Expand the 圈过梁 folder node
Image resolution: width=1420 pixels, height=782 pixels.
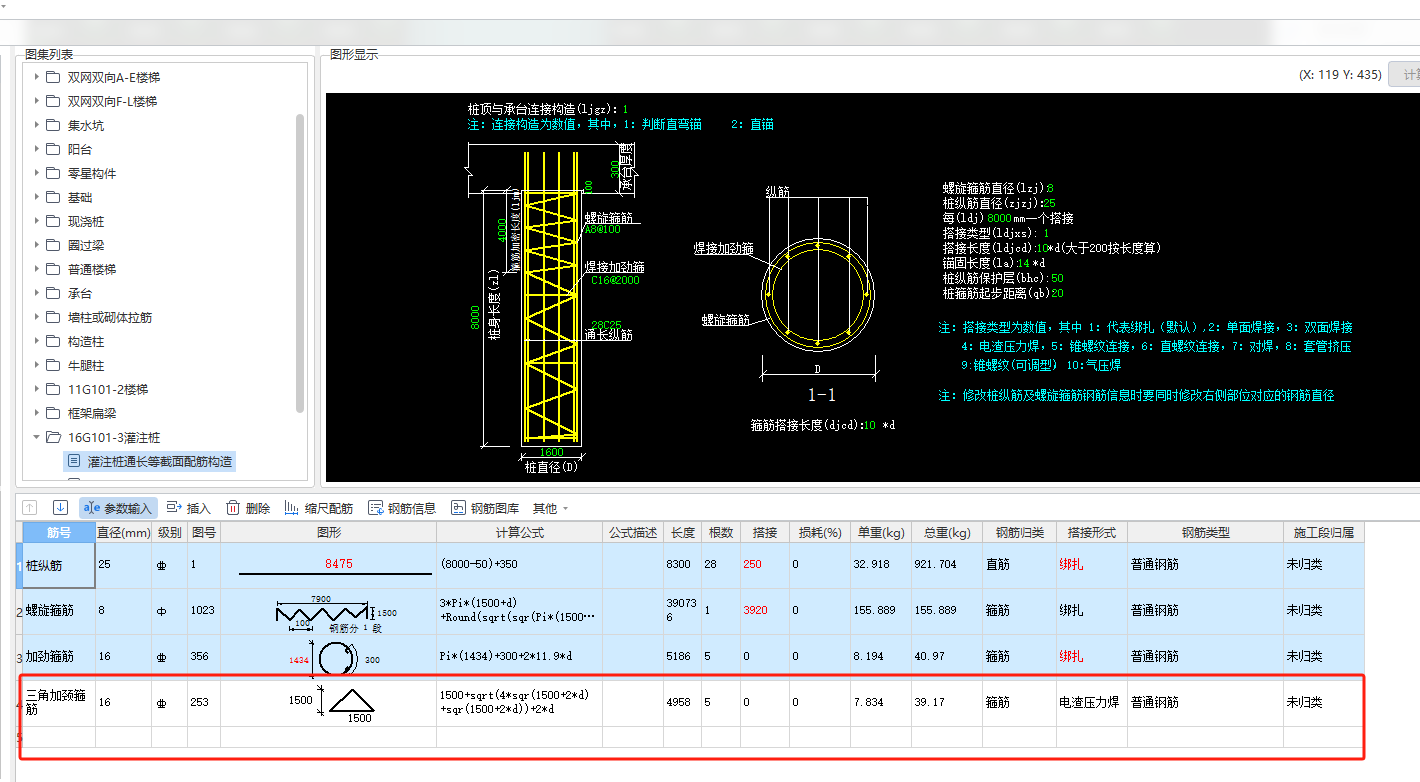point(37,245)
